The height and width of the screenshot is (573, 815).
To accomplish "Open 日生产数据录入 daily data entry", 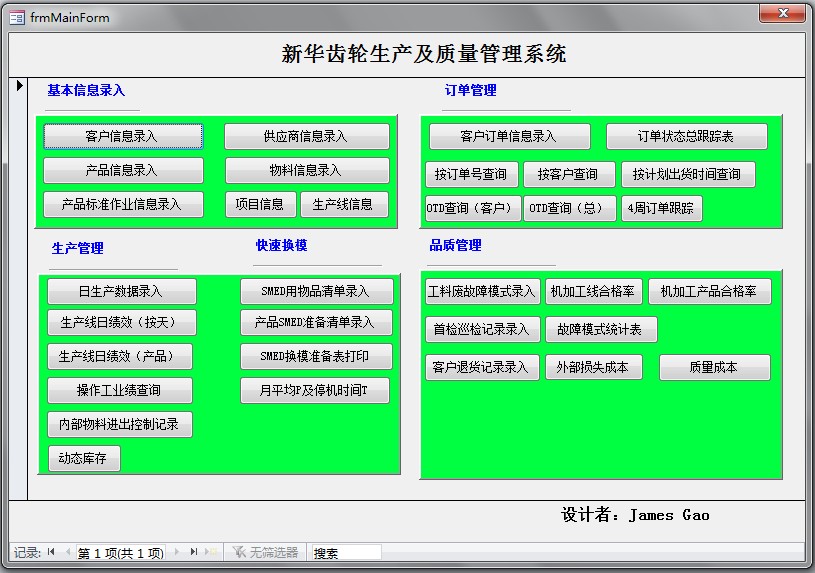I will 122,291.
